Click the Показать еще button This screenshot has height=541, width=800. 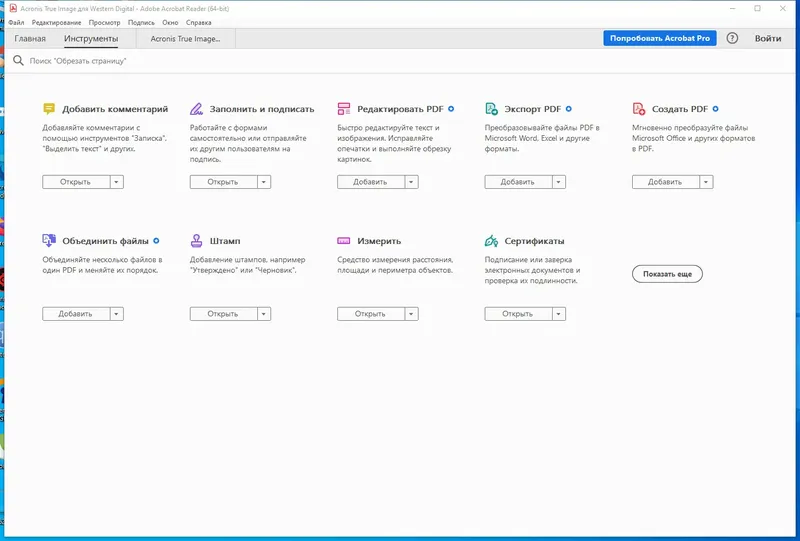click(x=667, y=274)
